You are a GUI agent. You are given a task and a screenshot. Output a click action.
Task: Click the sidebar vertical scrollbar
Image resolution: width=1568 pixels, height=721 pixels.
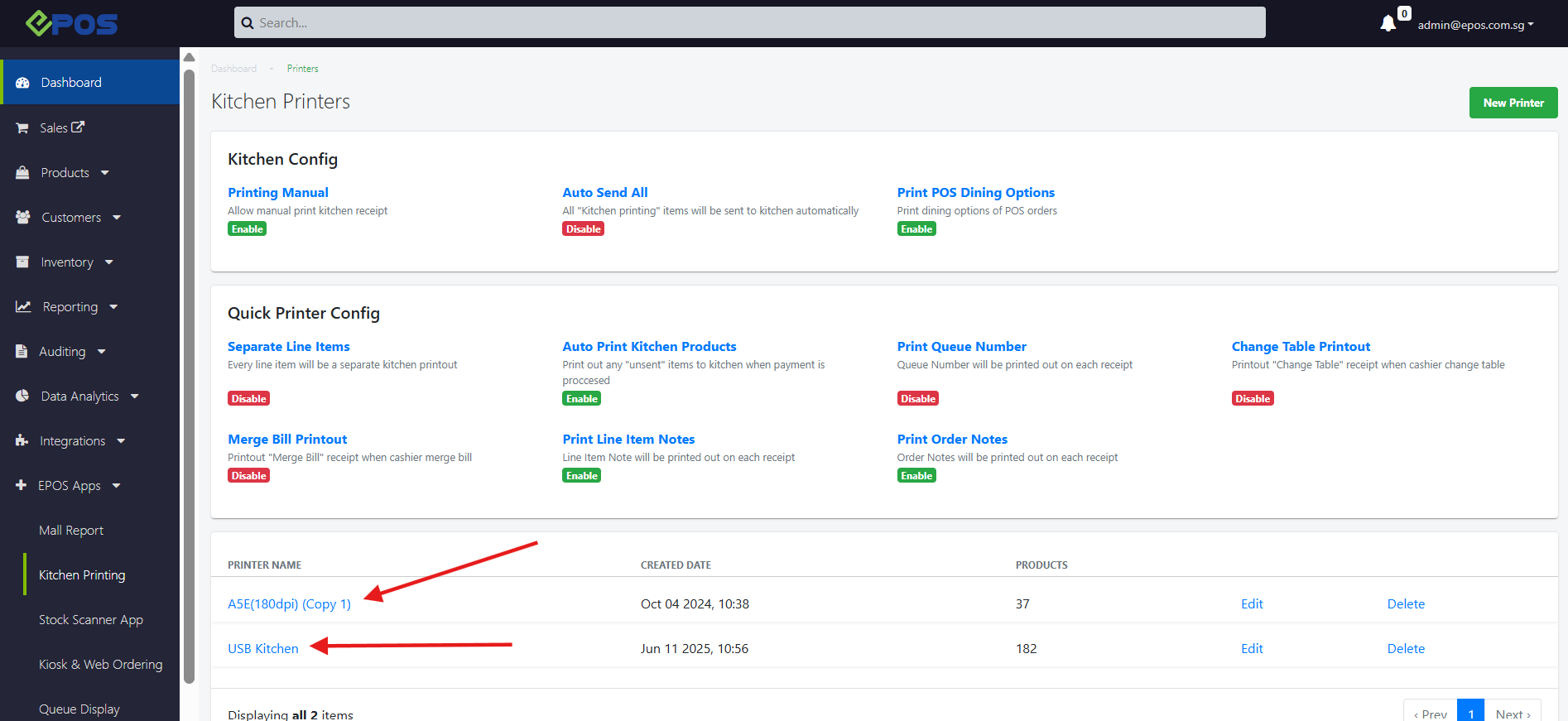click(x=189, y=373)
